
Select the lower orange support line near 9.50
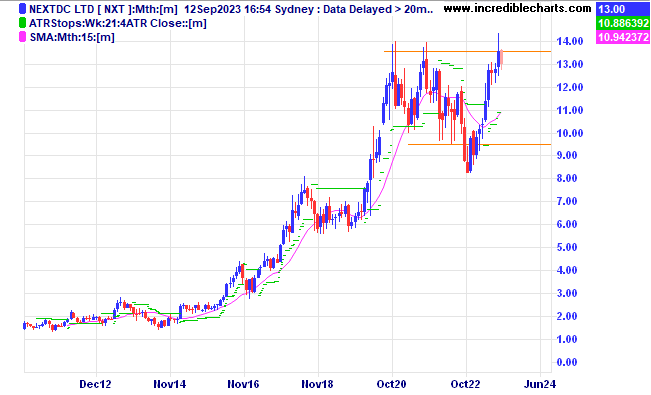point(480,145)
